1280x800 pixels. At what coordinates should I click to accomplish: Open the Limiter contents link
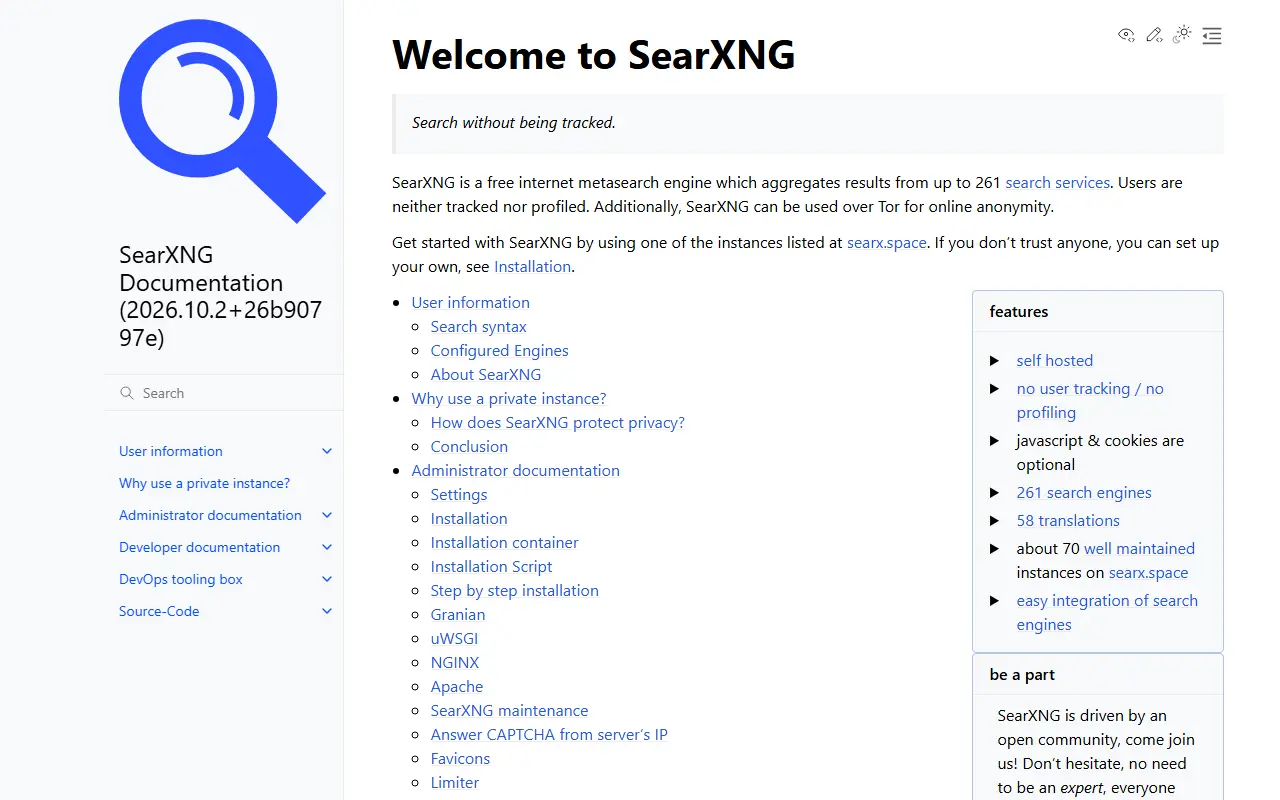(455, 783)
